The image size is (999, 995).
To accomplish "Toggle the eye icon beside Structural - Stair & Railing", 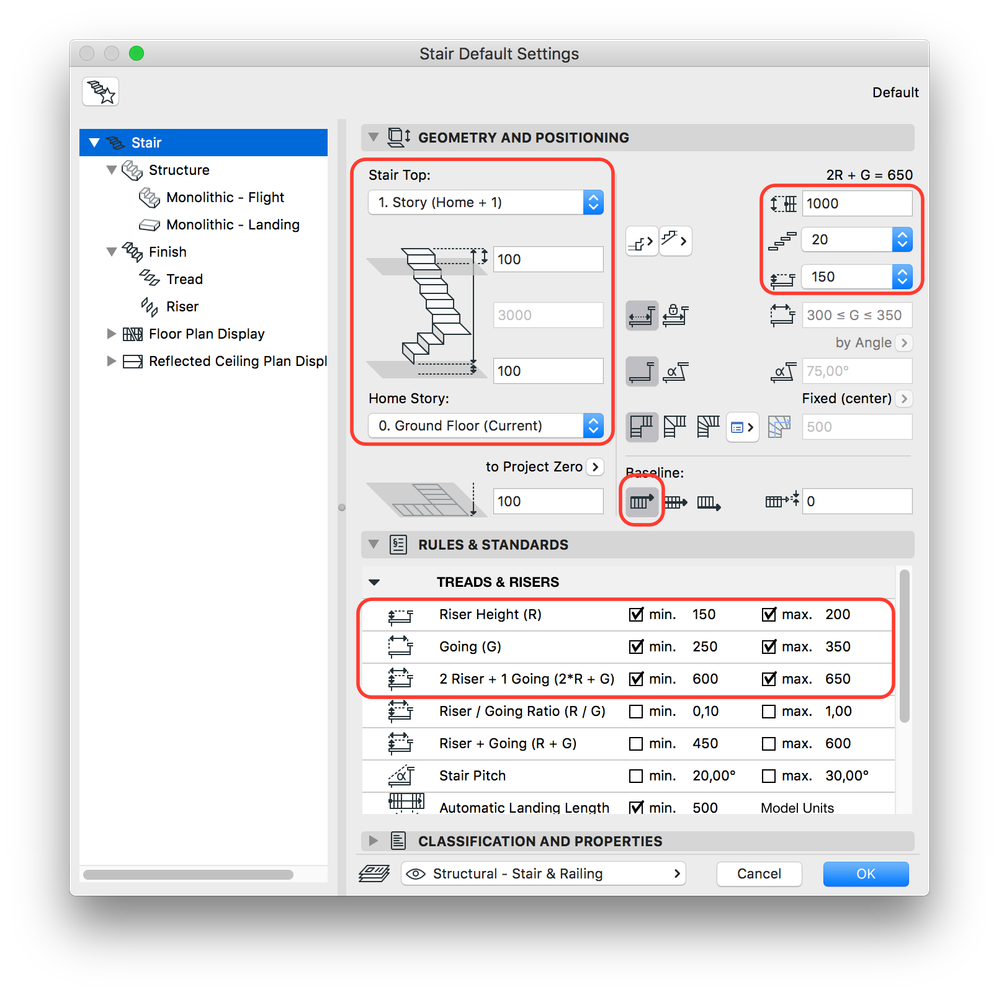I will (416, 873).
